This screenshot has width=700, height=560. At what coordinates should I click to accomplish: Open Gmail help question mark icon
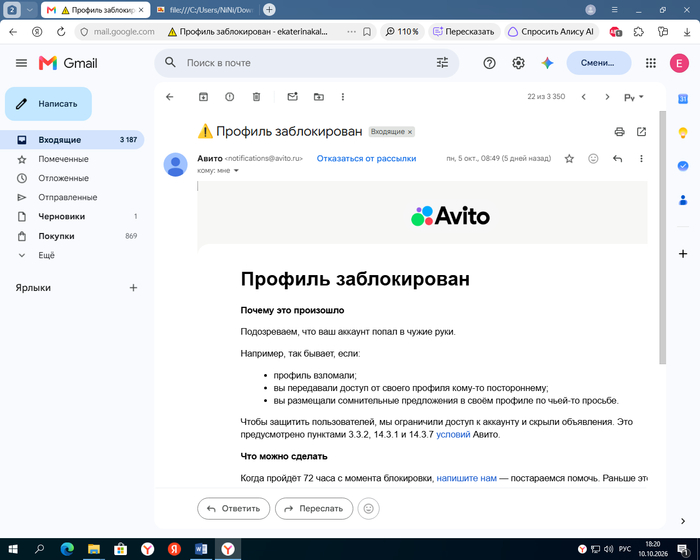489,63
